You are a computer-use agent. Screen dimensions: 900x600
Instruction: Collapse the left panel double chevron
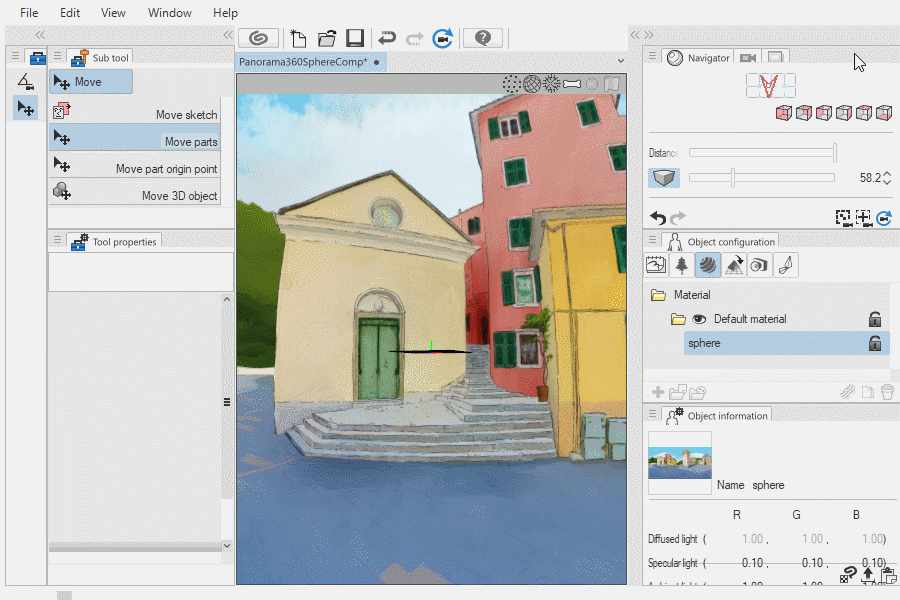pyautogui.click(x=40, y=34)
